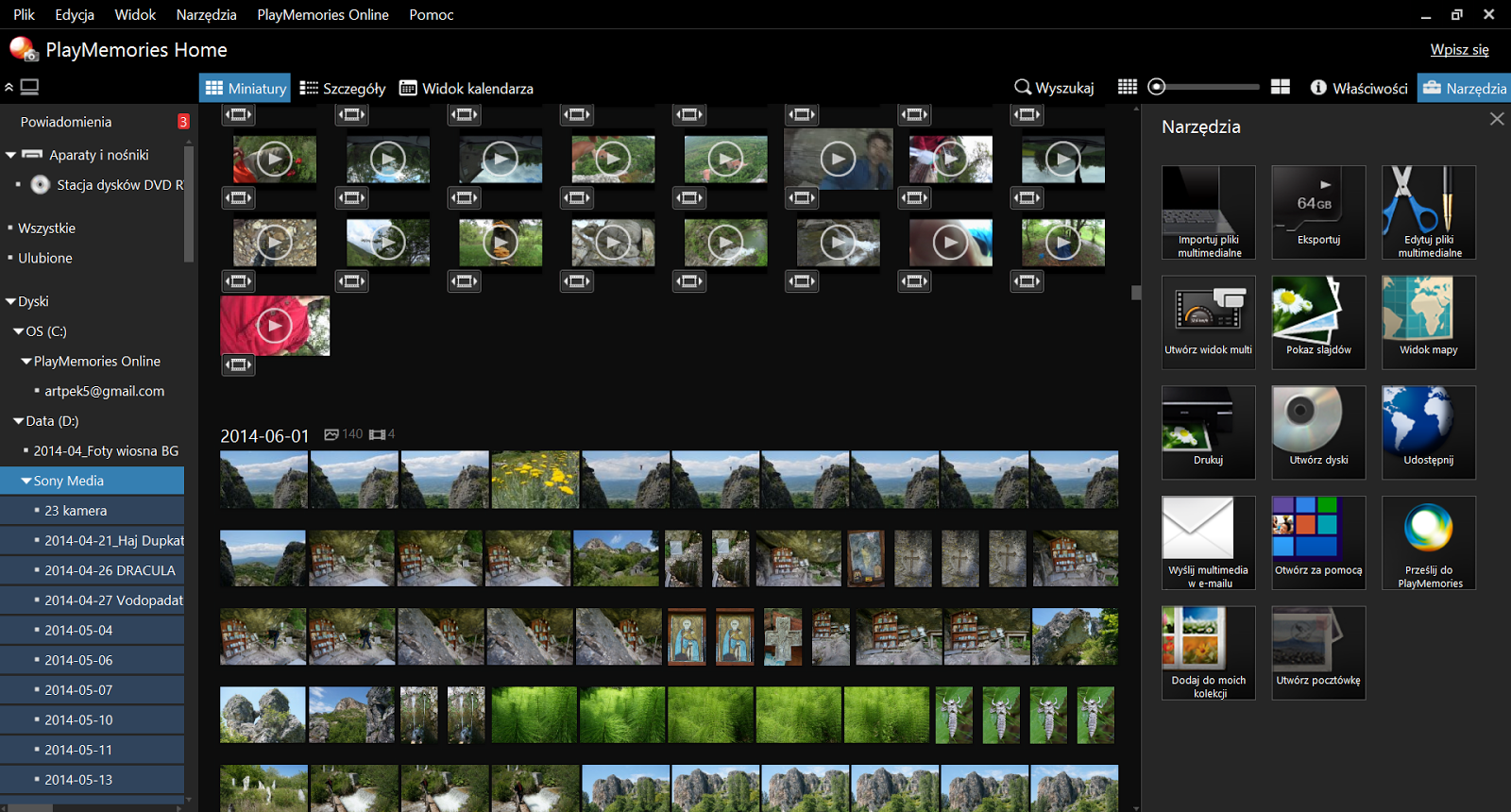The image size is (1511, 812).
Task: Select Wszystkie in sidebar
Action: click(46, 228)
